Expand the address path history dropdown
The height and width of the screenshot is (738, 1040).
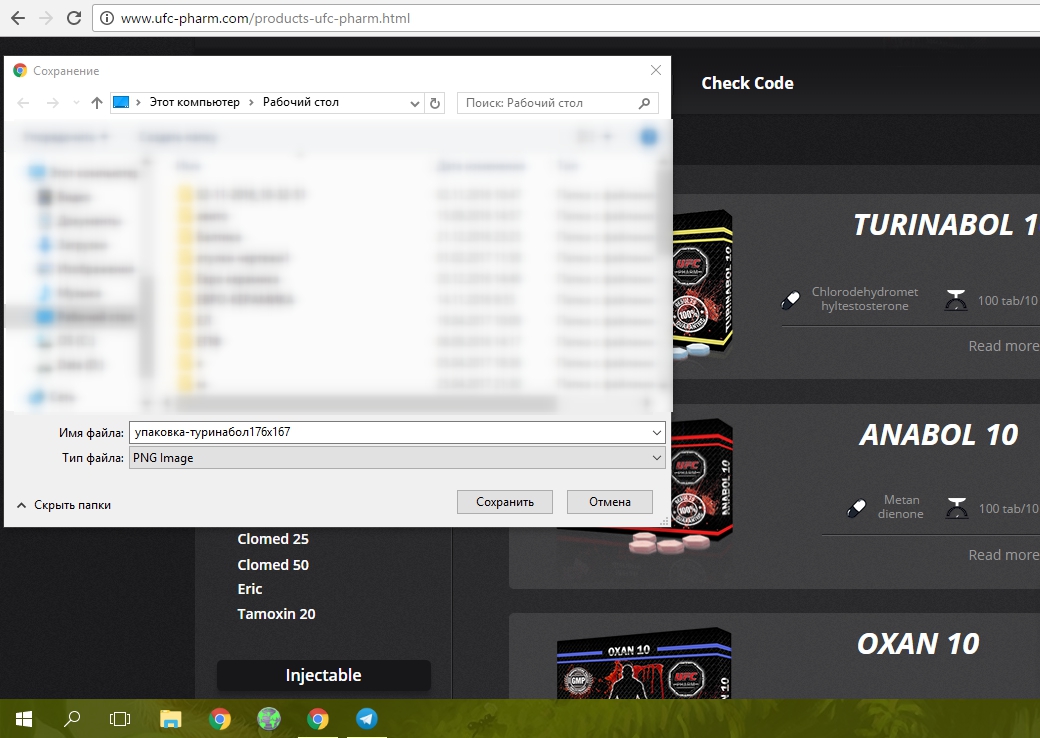coord(416,103)
